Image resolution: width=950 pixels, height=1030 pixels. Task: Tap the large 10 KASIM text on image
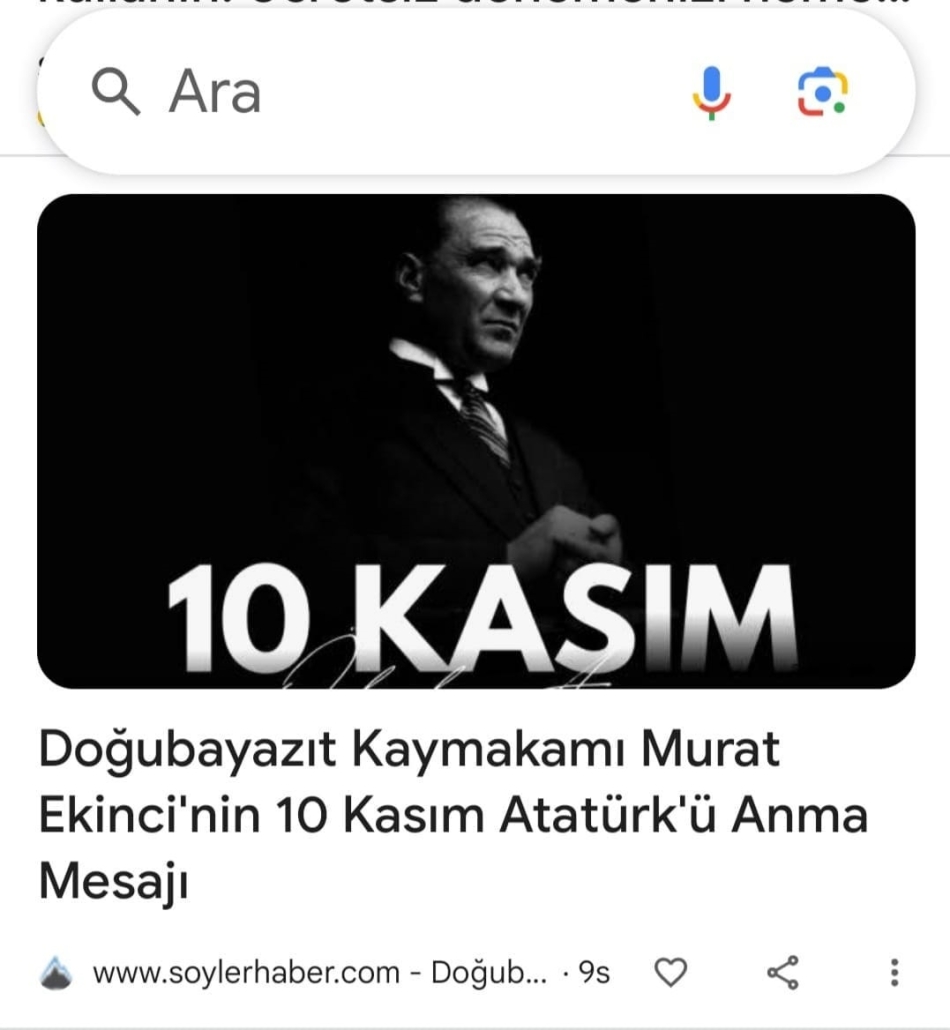[482, 619]
